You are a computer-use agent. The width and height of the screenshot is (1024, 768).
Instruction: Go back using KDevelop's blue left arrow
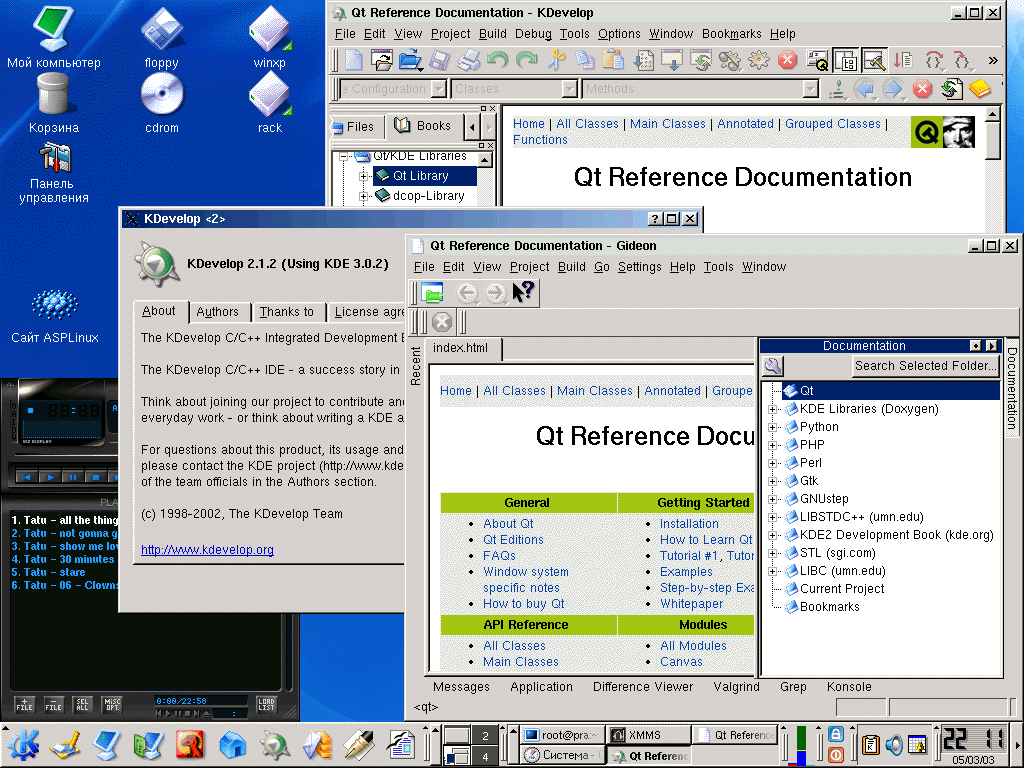(865, 89)
